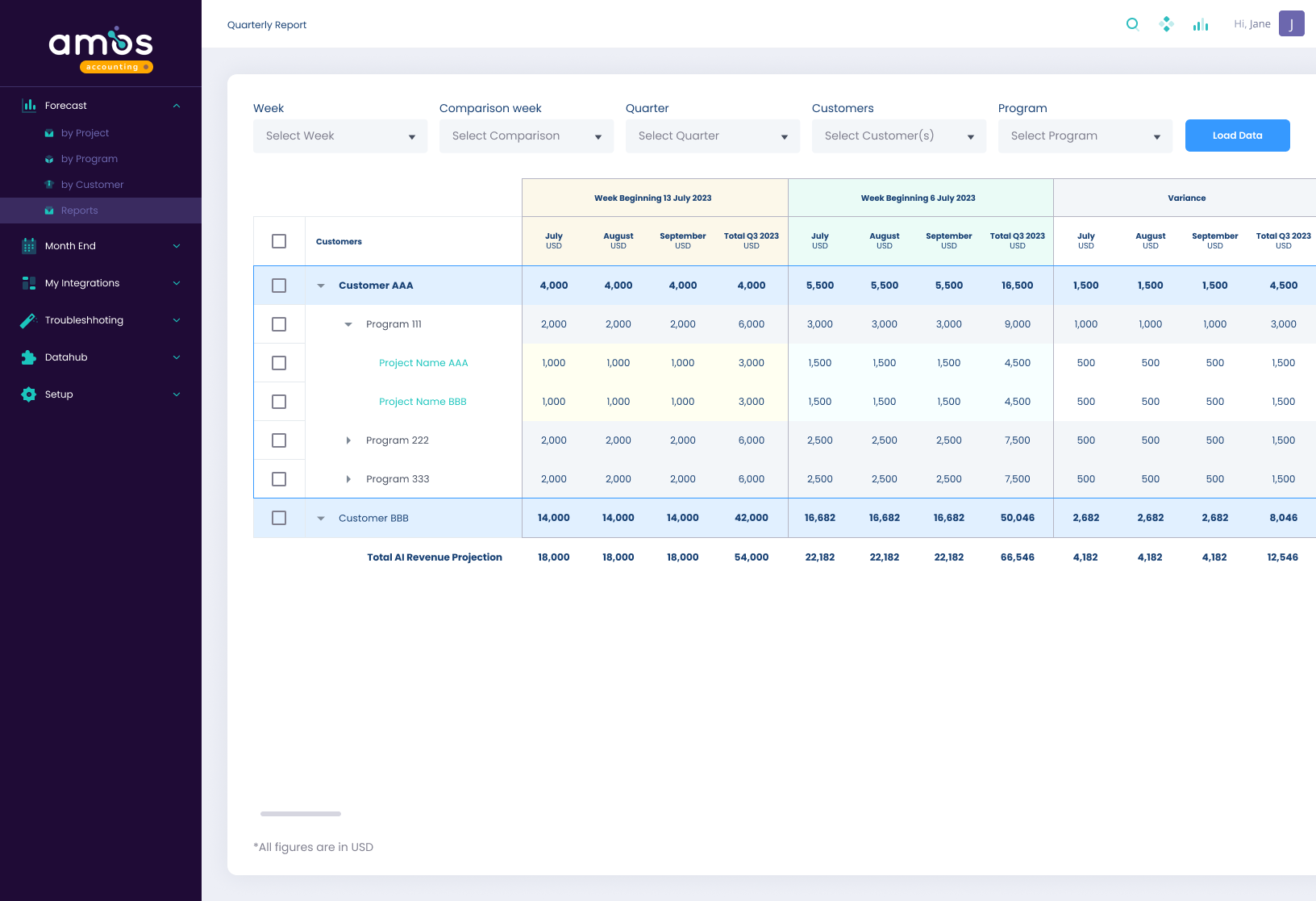Open the Select Week dropdown
Screen dimensions: 1316x901
(x=340, y=136)
